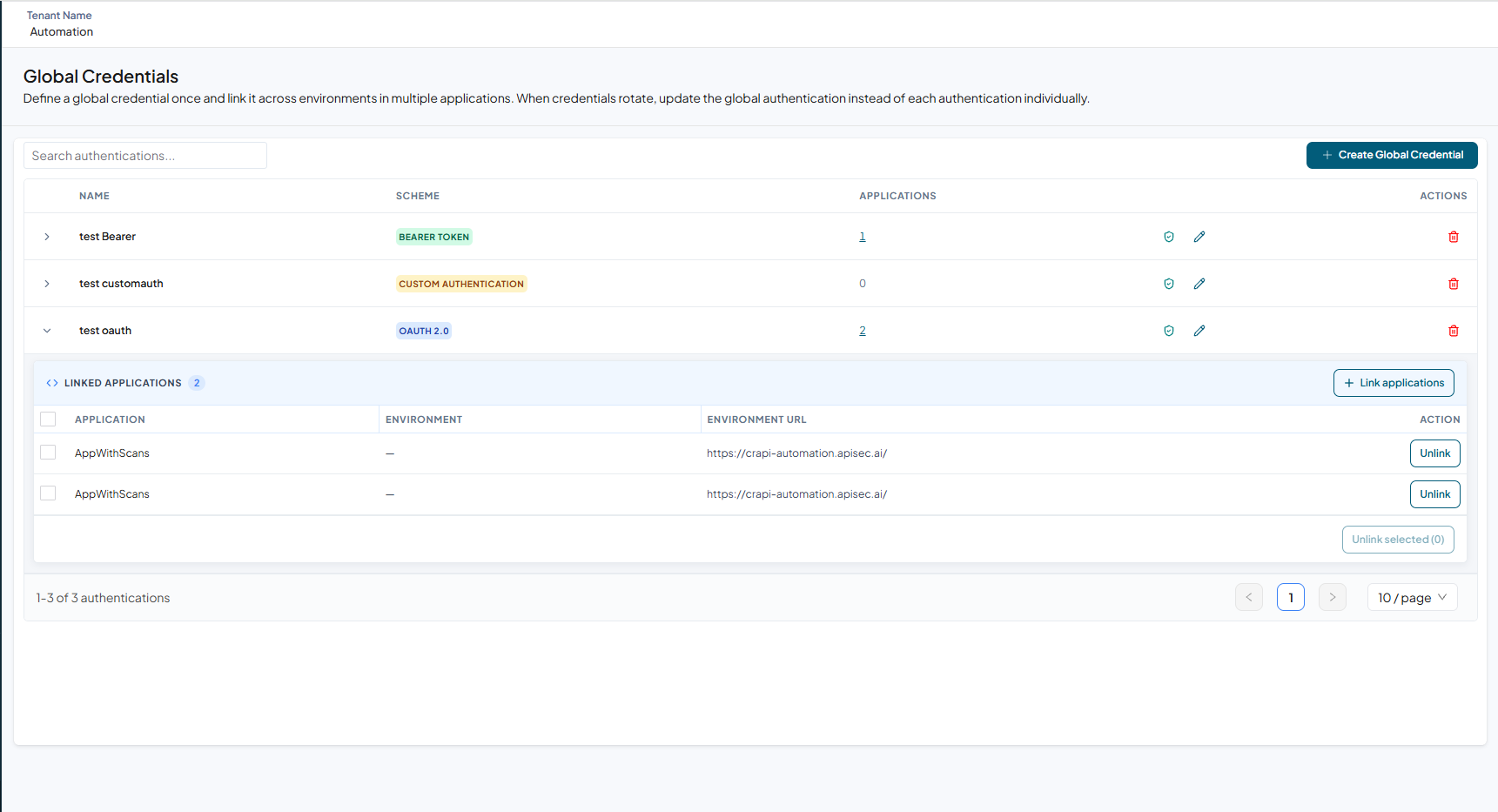Viewport: 1498px width, 812px height.
Task: Click the BEARER TOKEN scheme tag
Action: pyautogui.click(x=433, y=237)
